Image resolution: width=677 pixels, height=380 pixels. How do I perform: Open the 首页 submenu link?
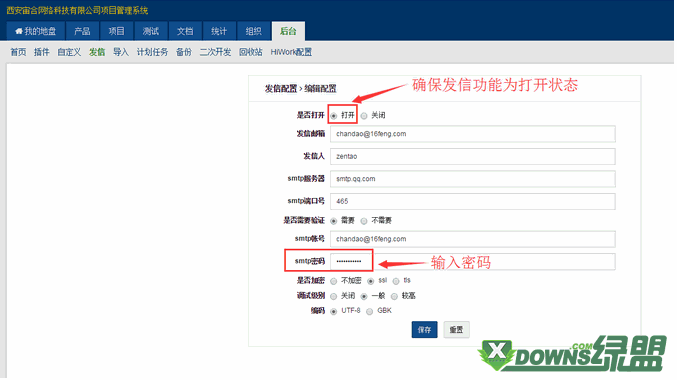pos(18,52)
